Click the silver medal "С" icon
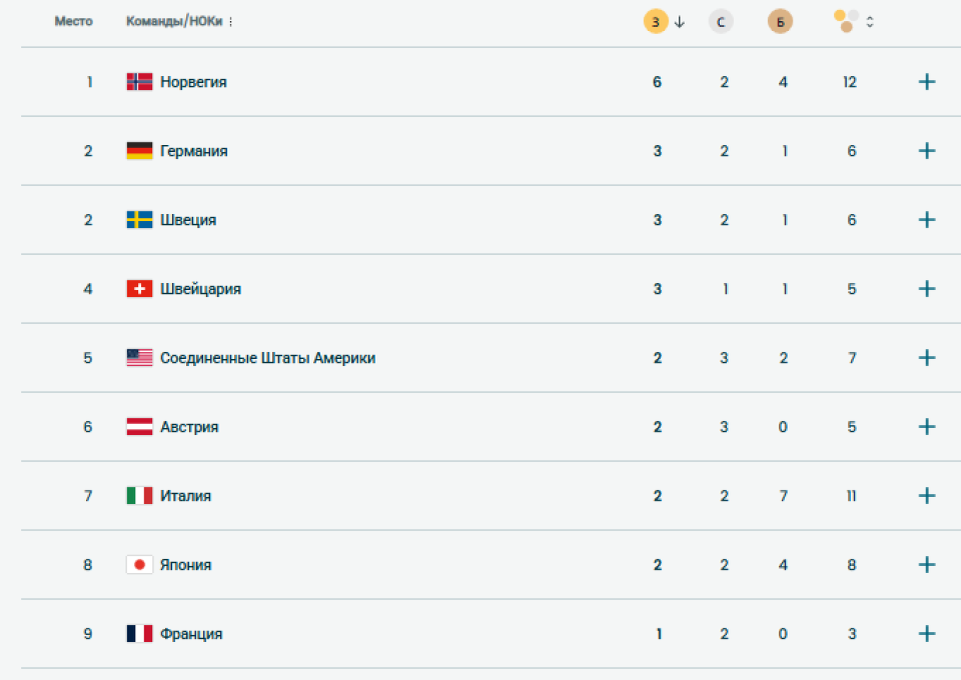This screenshot has height=680, width=961. (x=722, y=20)
